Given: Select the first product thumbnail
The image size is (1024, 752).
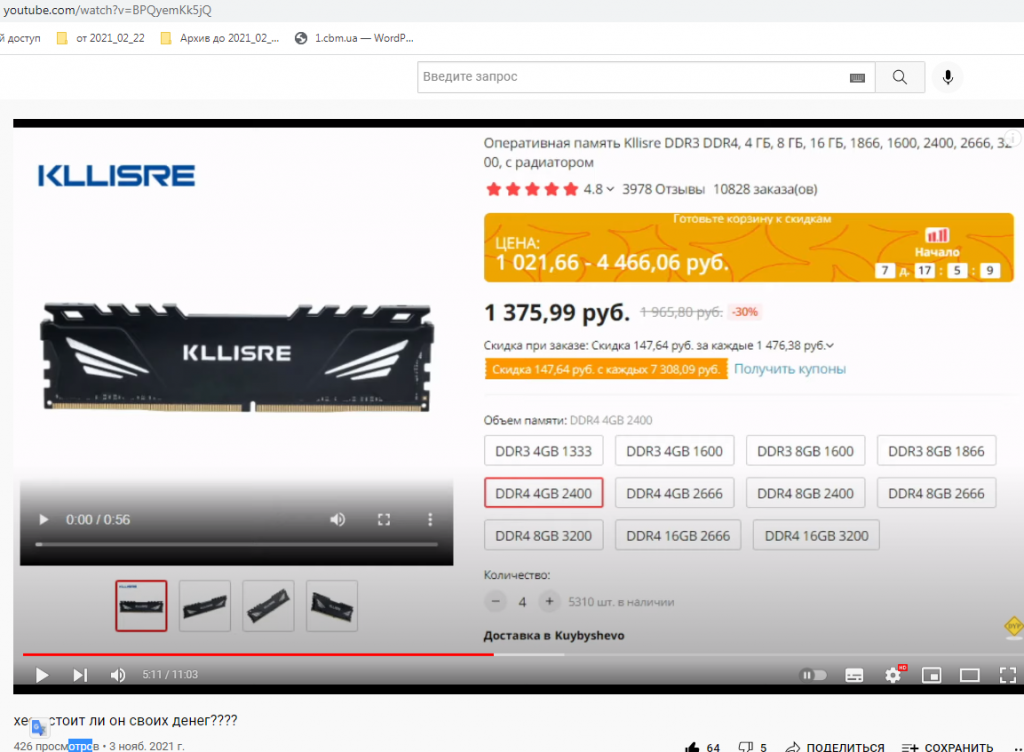Looking at the screenshot, I should [141, 606].
